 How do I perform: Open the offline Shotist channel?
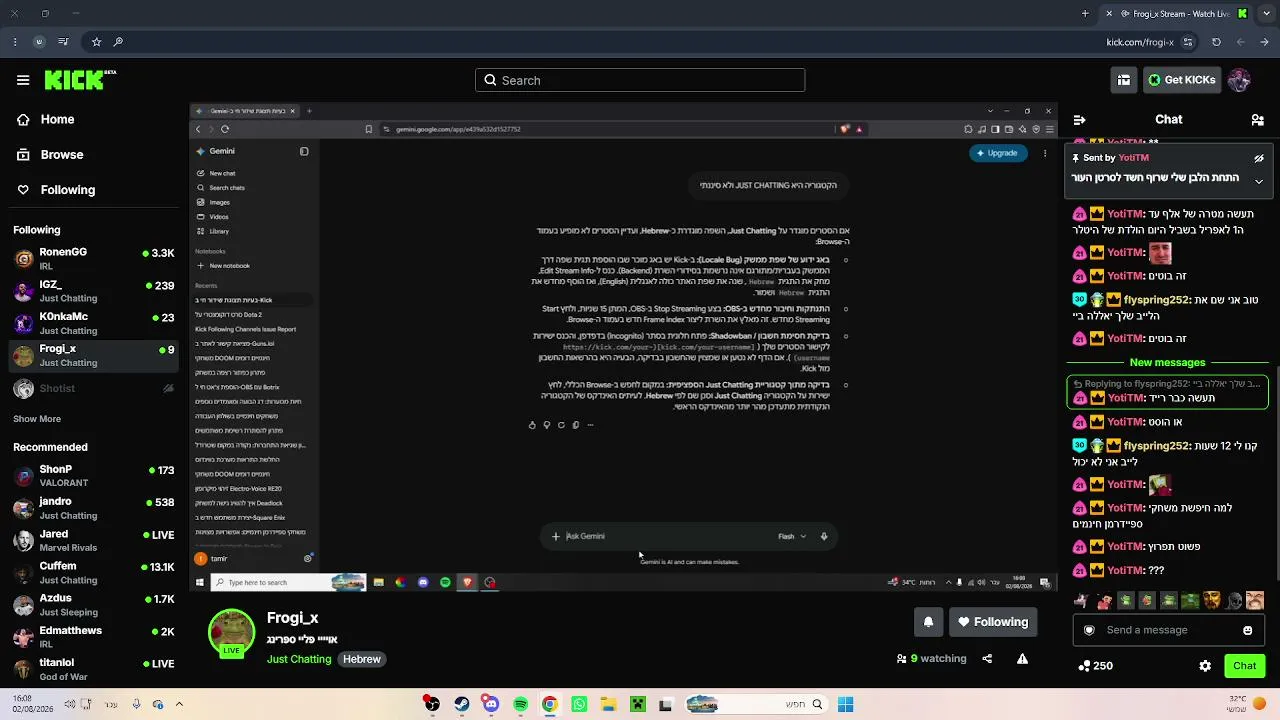[94, 388]
